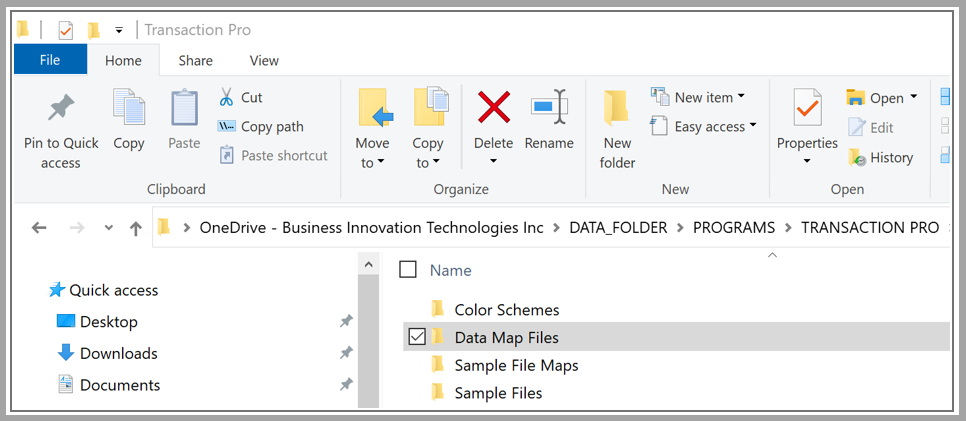Select the Data Map Files folder name

pyautogui.click(x=506, y=338)
